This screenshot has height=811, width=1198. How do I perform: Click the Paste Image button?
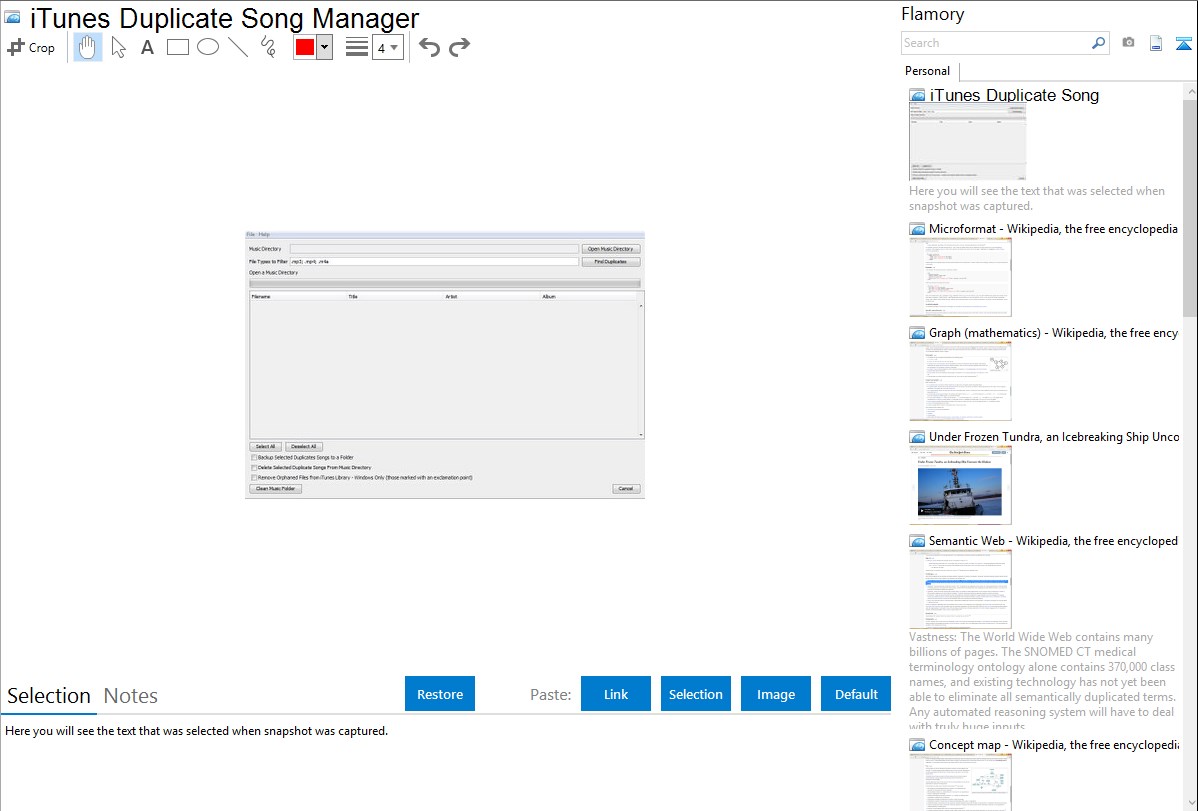775,694
